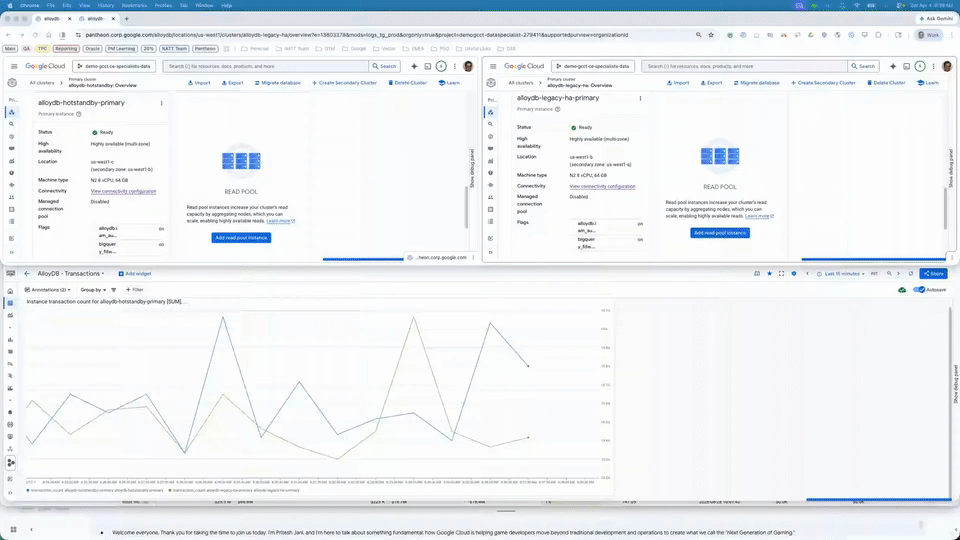The image size is (960, 540).
Task: Go back in Chrome history
Action: pos(8,35)
